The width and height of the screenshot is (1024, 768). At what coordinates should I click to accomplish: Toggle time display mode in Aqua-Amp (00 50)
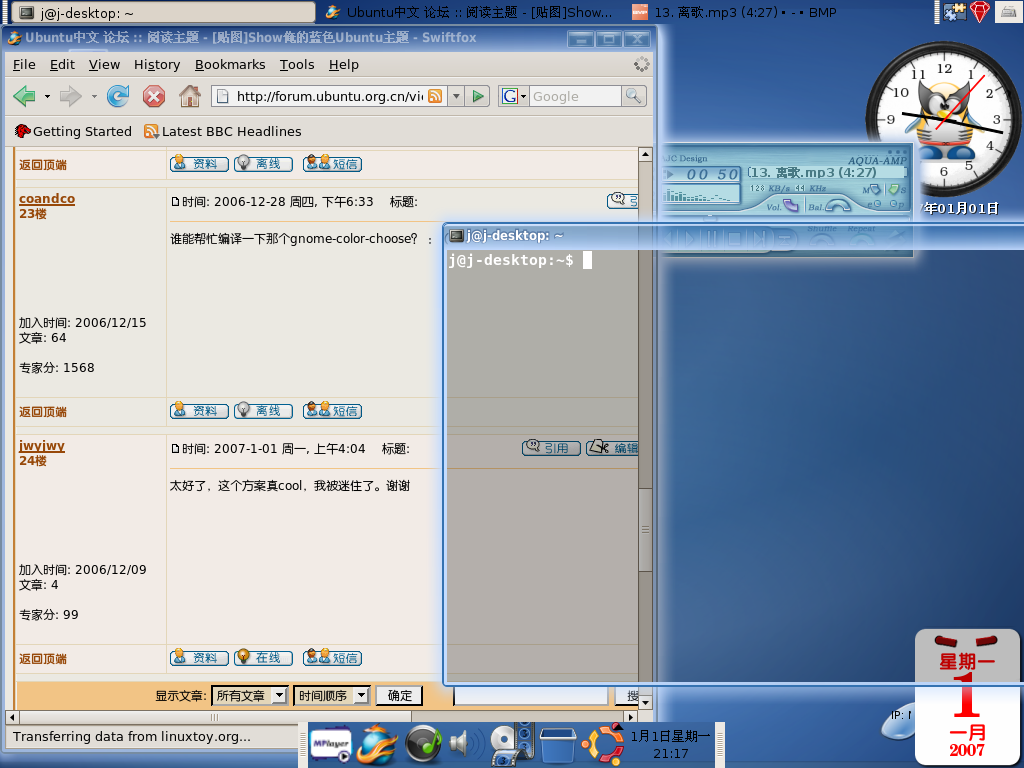711,174
